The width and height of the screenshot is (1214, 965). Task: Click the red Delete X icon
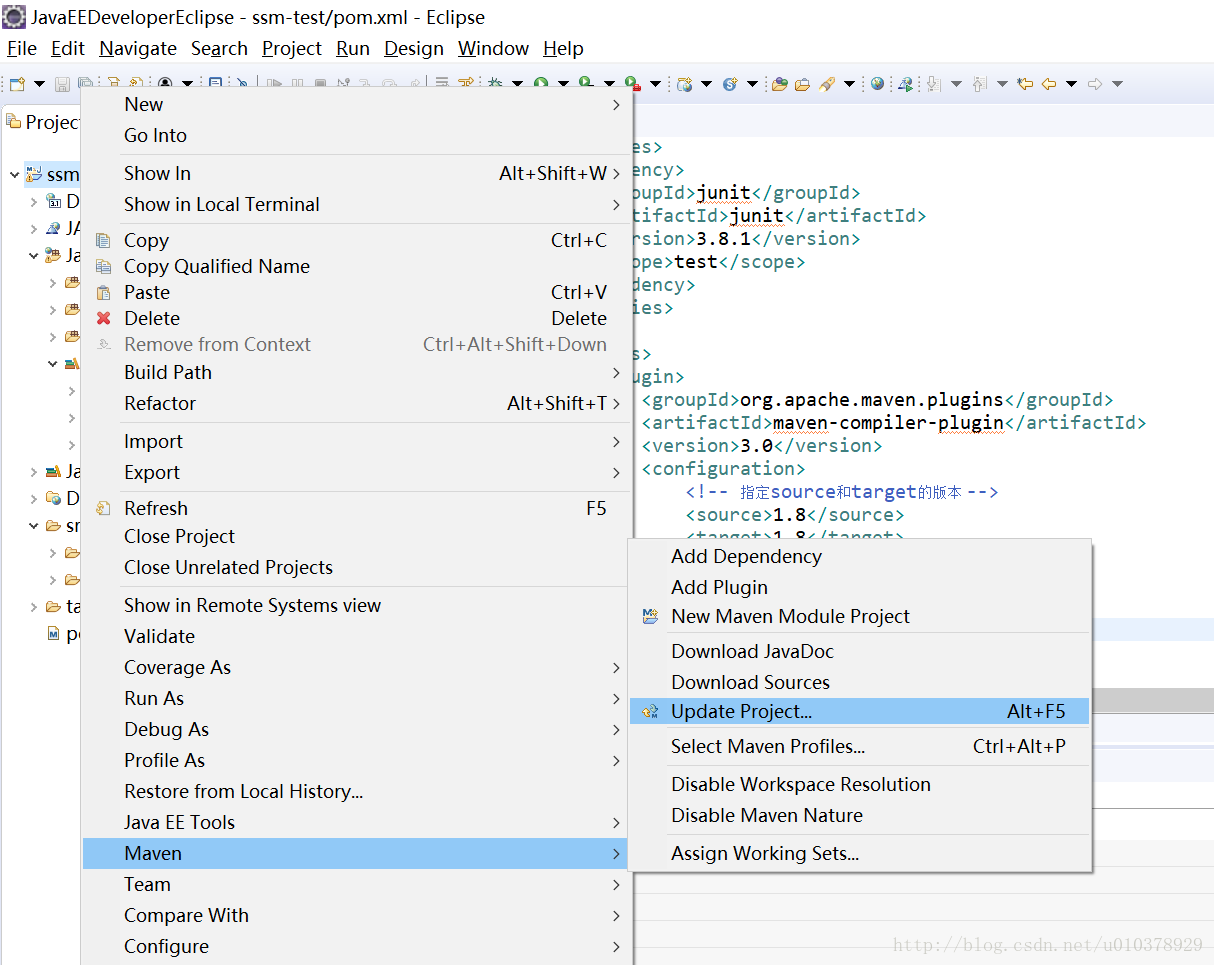pos(103,318)
